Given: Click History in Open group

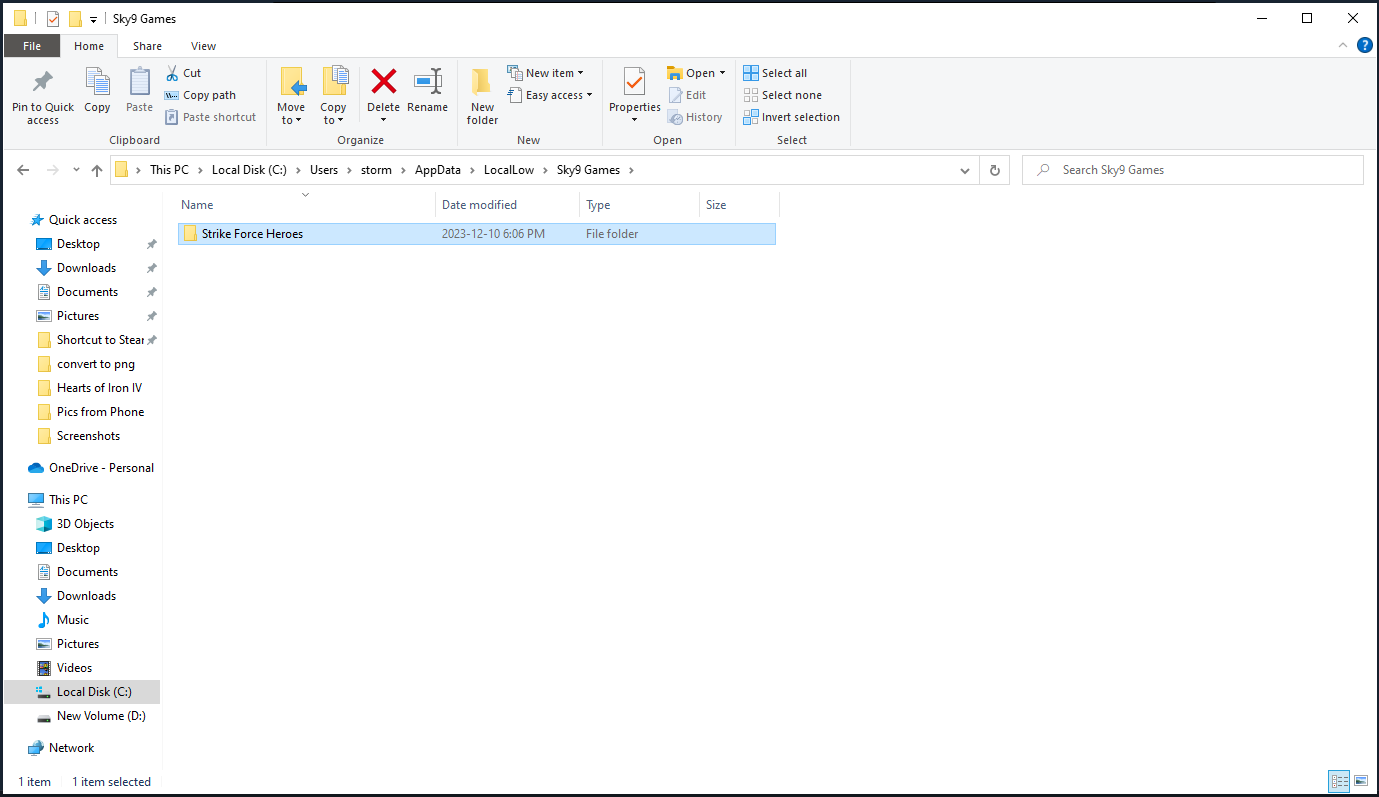Looking at the screenshot, I should (695, 117).
